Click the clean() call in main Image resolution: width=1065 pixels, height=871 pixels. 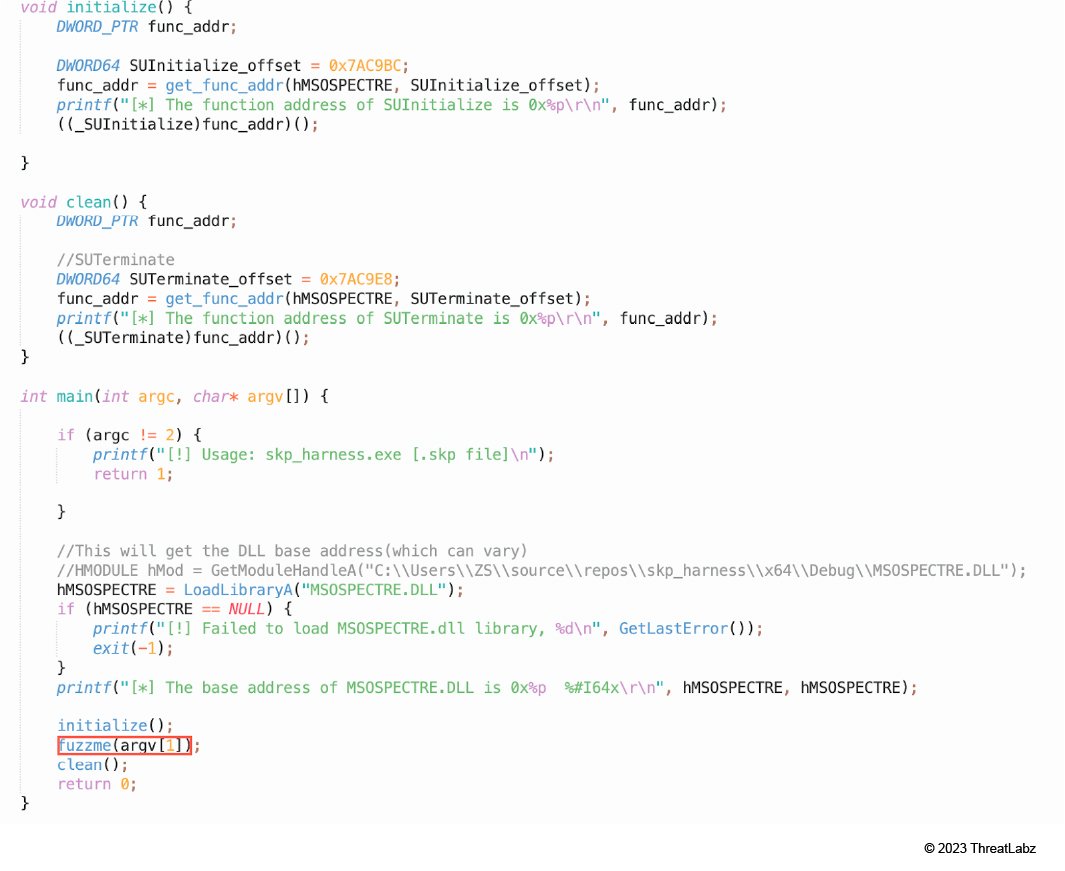[92, 765]
